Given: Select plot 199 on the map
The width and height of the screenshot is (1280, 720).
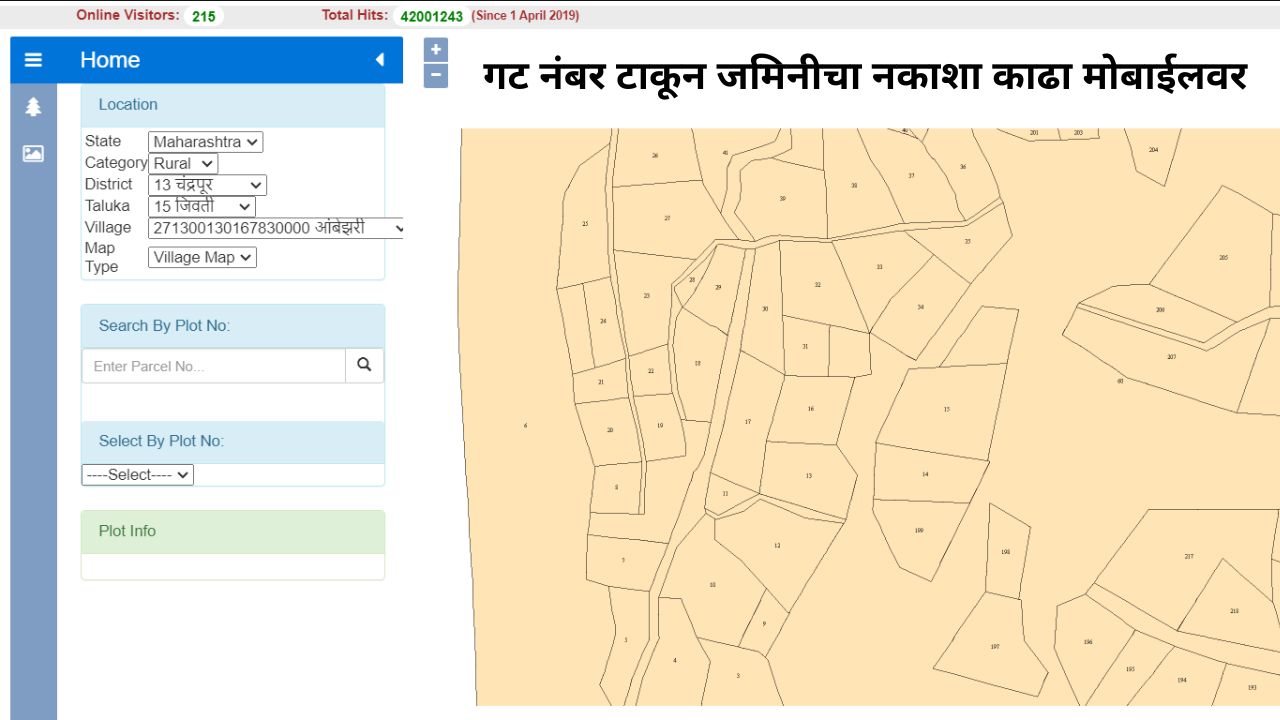Looking at the screenshot, I should pyautogui.click(x=919, y=530).
